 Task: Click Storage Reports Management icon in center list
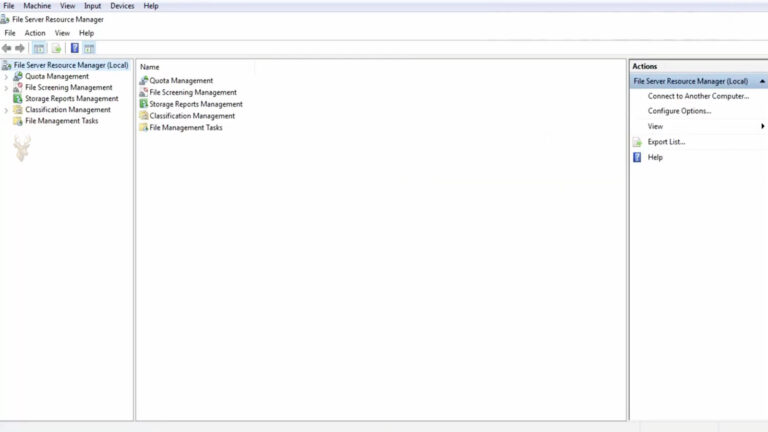pyautogui.click(x=144, y=104)
